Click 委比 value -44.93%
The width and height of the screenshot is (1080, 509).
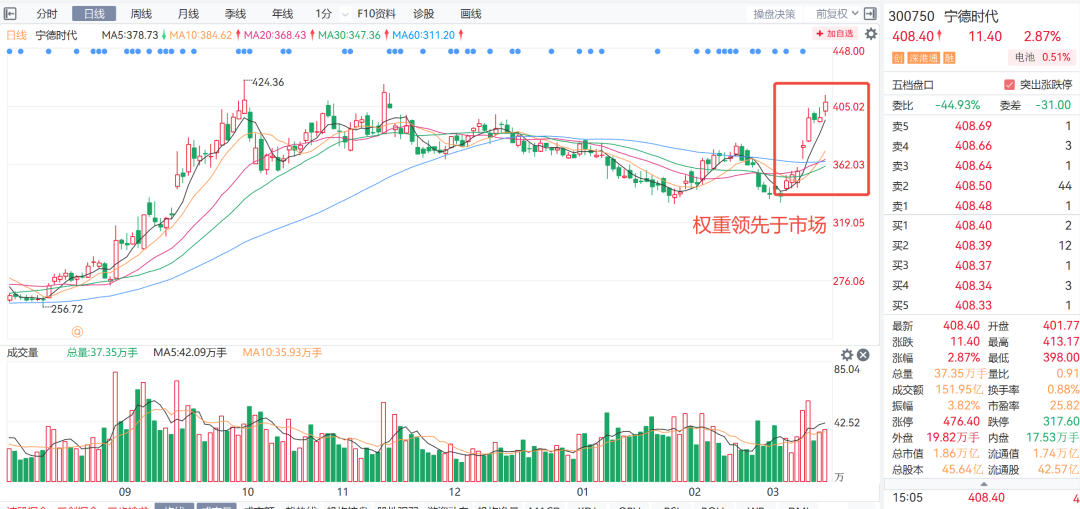[x=957, y=105]
